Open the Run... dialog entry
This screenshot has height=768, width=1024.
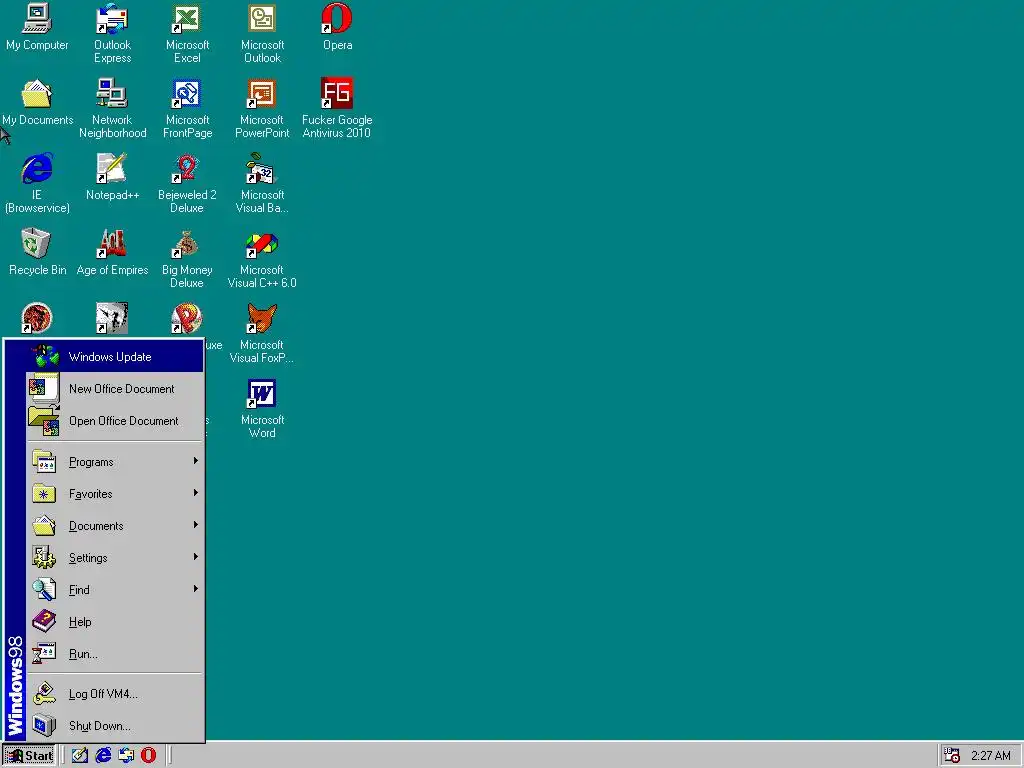coord(115,654)
